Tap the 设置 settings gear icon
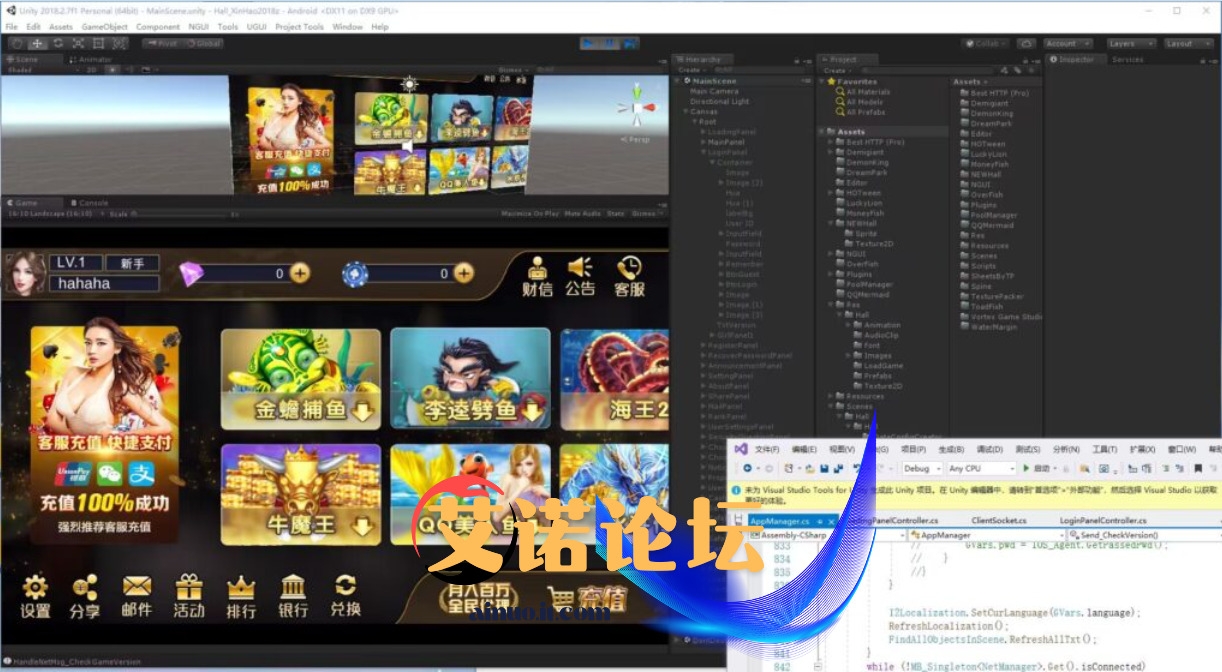The width and height of the screenshot is (1222, 672). pyautogui.click(x=35, y=596)
